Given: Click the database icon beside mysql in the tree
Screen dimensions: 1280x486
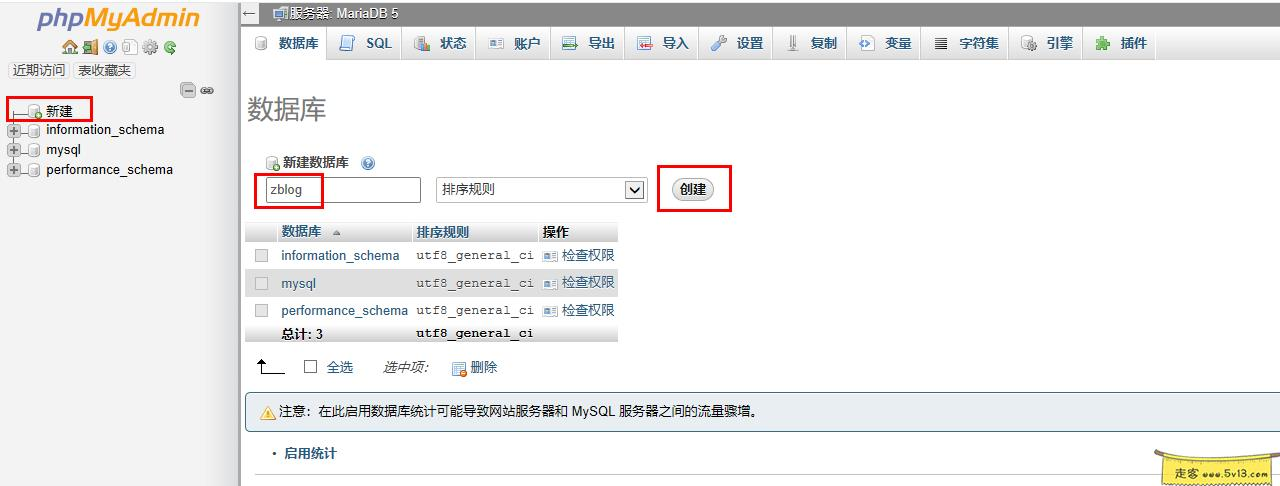Looking at the screenshot, I should [34, 150].
